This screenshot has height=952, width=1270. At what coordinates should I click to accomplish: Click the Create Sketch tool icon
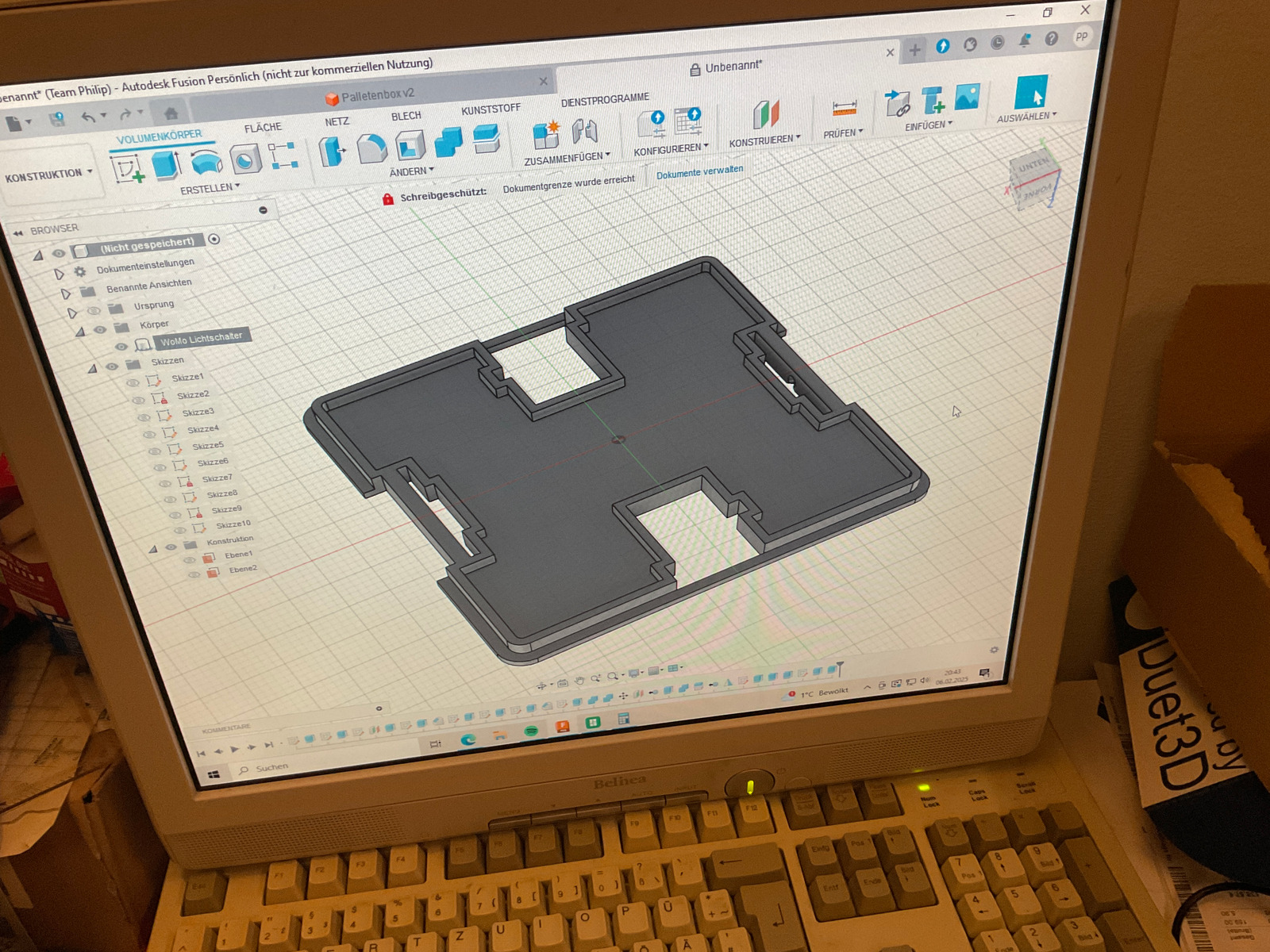click(x=127, y=169)
